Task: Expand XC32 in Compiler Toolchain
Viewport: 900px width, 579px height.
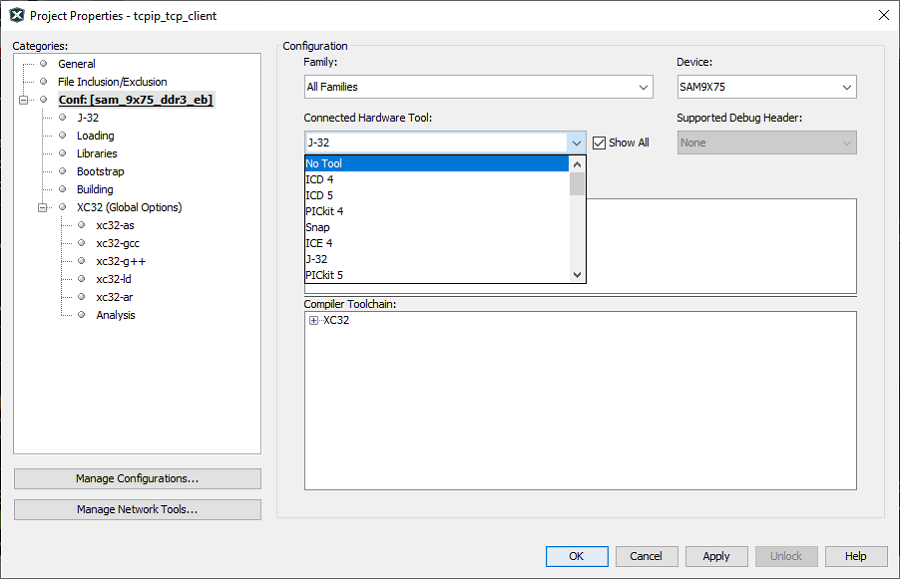Action: tap(313, 321)
